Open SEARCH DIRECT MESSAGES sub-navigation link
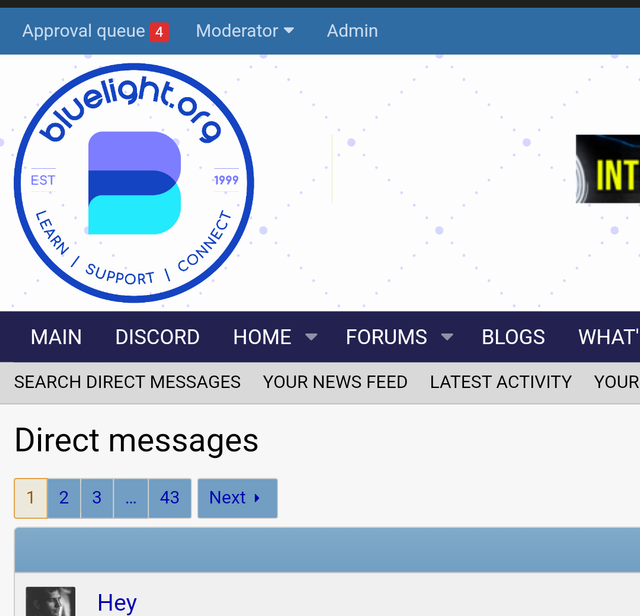The width and height of the screenshot is (640, 616). 127,382
